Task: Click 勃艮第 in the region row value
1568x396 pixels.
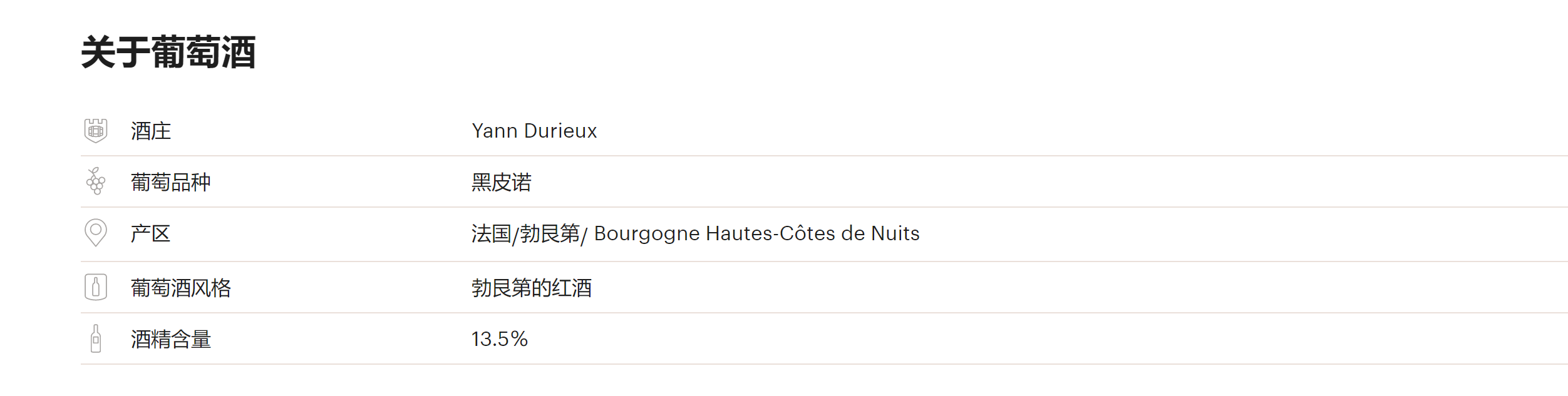Action: point(550,233)
